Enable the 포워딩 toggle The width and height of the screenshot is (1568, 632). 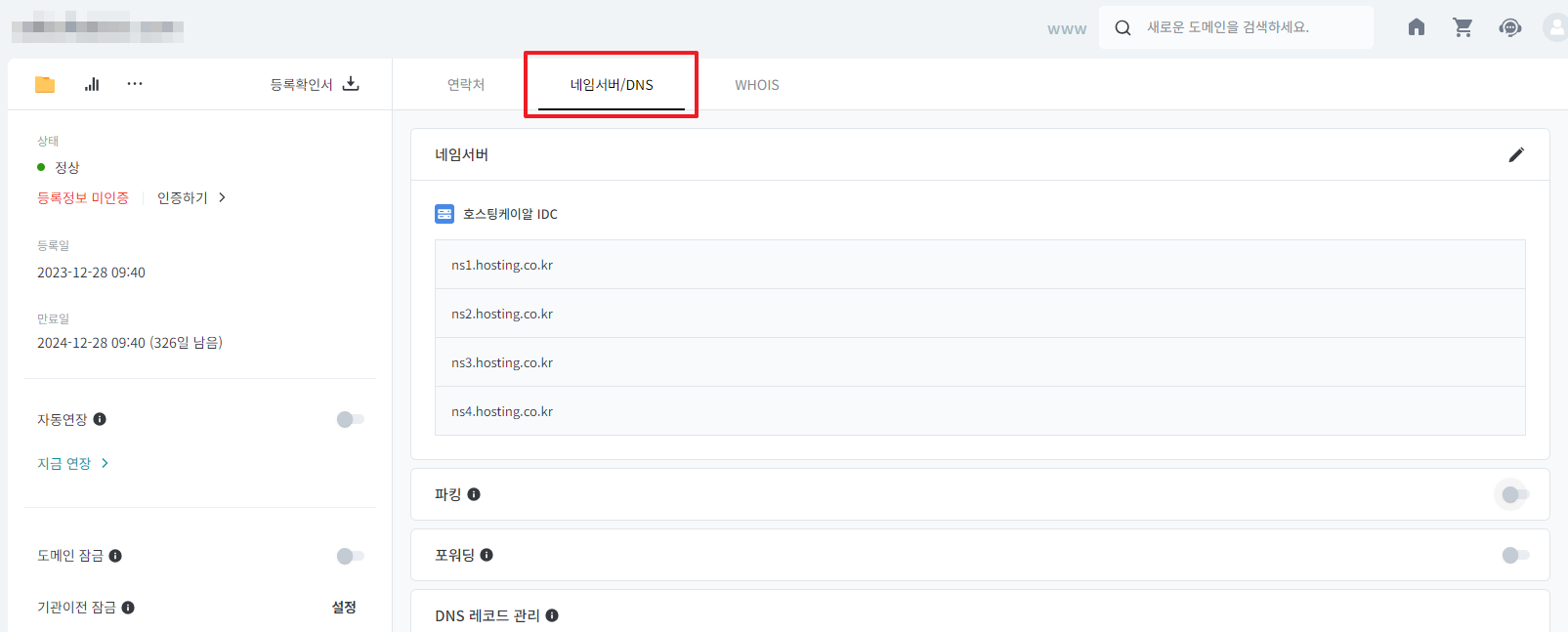pyautogui.click(x=1514, y=555)
